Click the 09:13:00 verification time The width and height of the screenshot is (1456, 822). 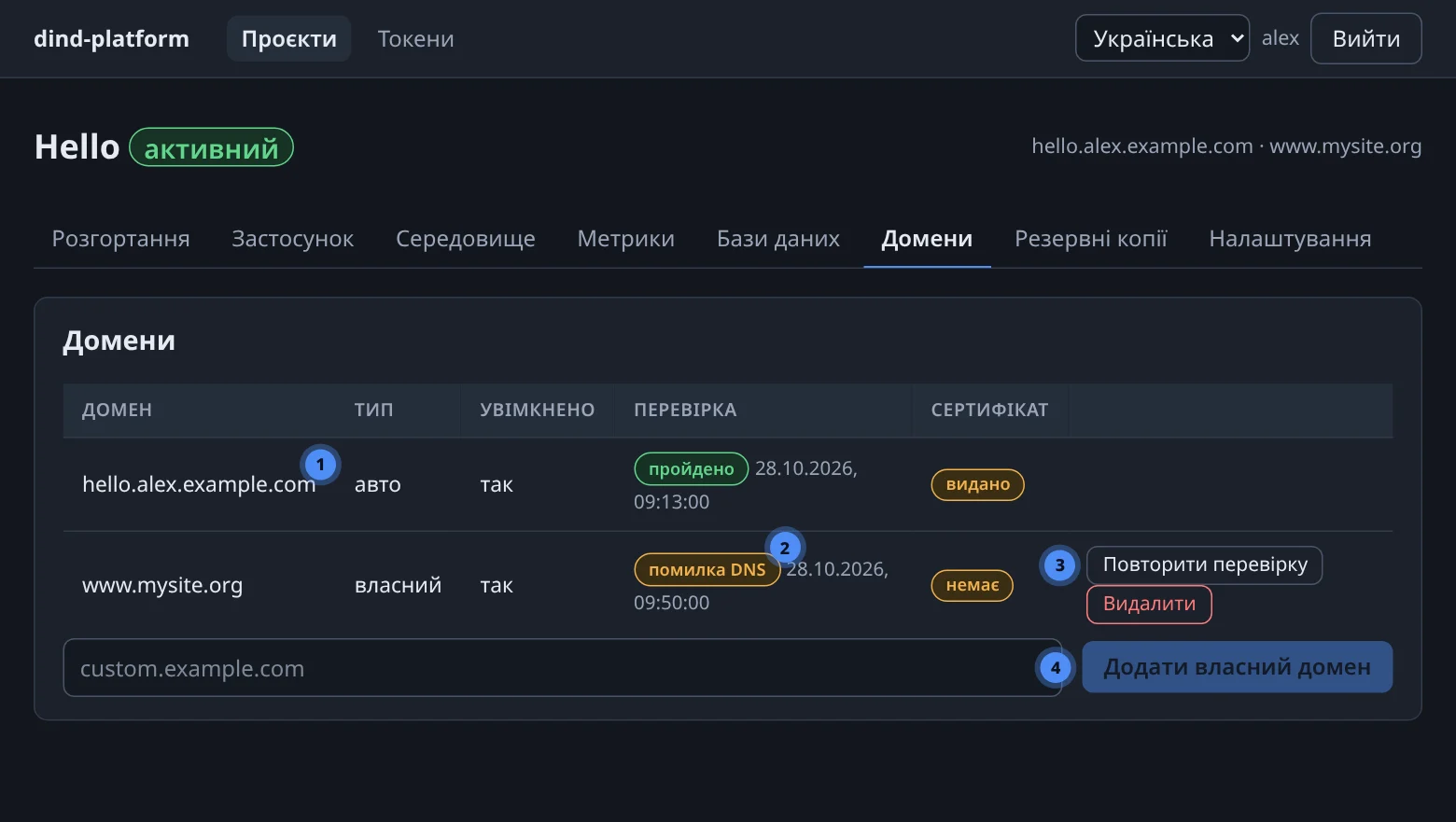coord(671,502)
